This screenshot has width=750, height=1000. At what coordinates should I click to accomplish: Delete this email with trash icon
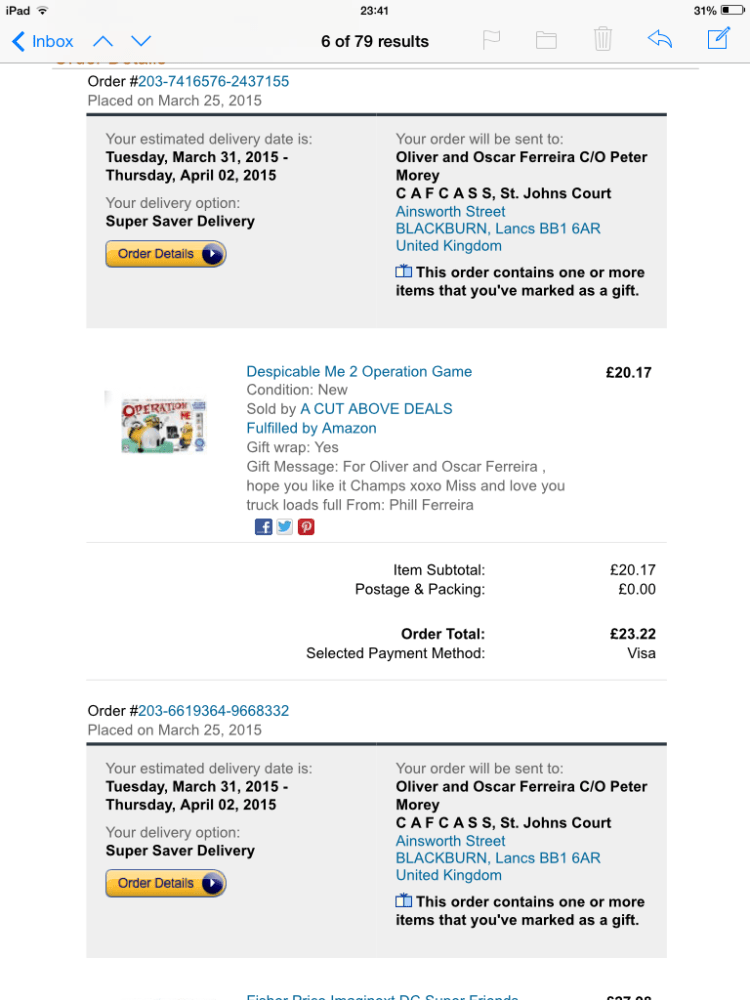[603, 40]
